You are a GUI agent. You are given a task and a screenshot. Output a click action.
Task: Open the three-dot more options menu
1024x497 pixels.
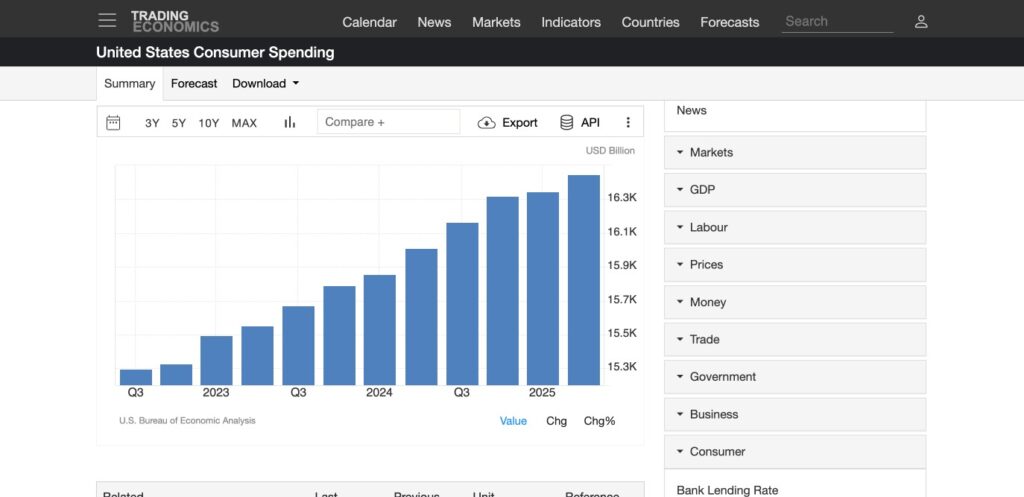click(x=628, y=122)
